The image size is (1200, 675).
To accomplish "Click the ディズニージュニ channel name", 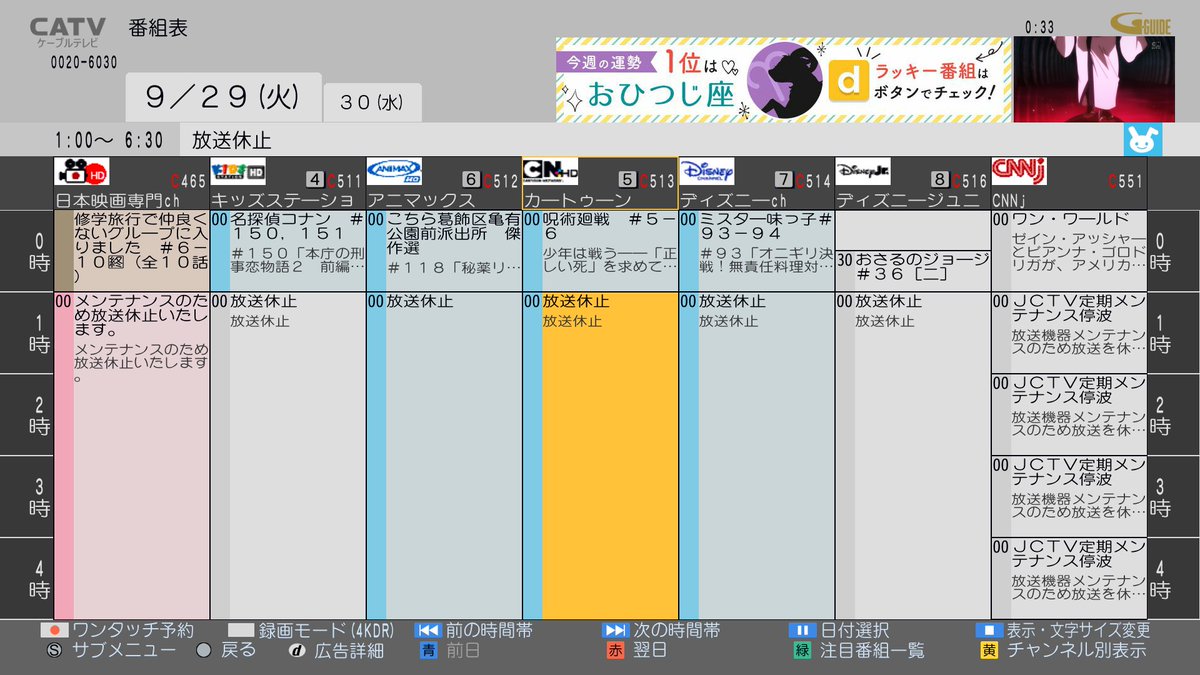I will click(907, 200).
